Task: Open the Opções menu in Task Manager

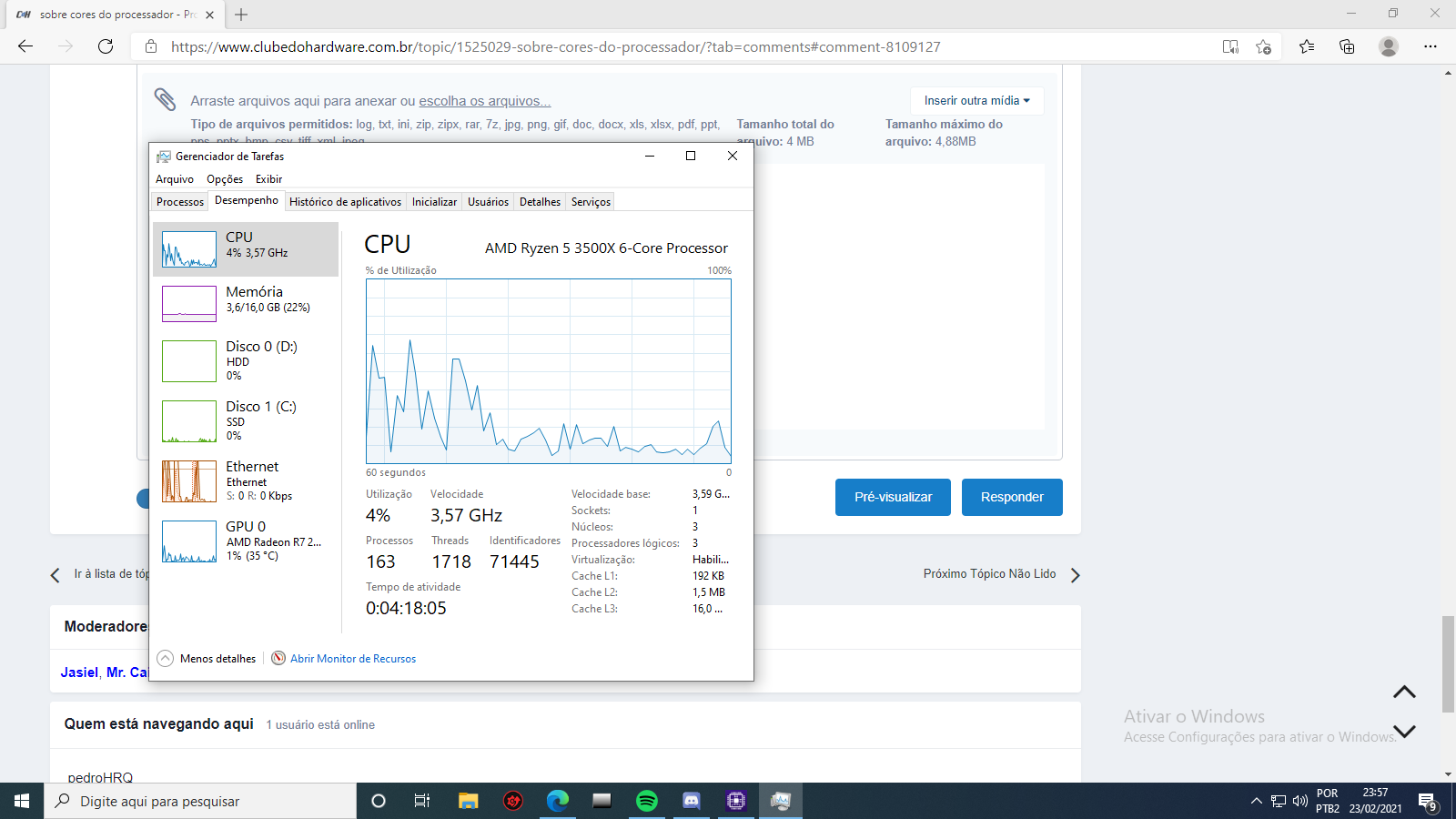Action: point(225,179)
